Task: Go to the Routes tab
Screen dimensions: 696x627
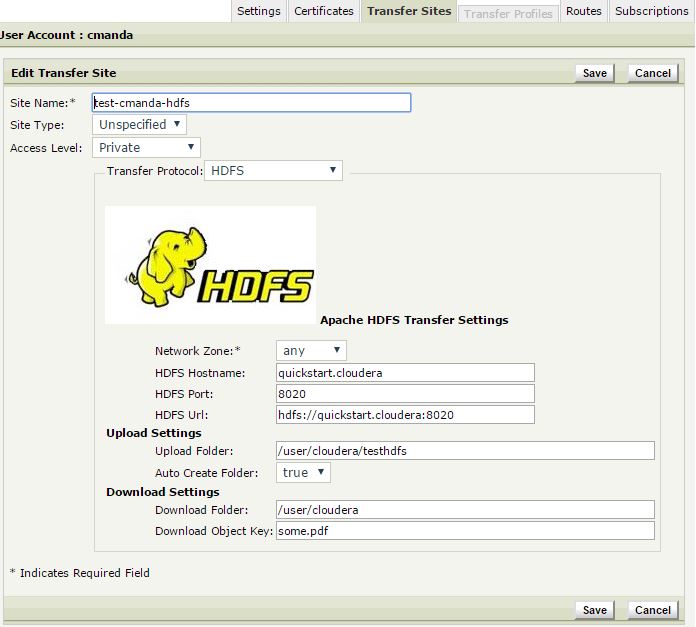Action: tap(583, 11)
